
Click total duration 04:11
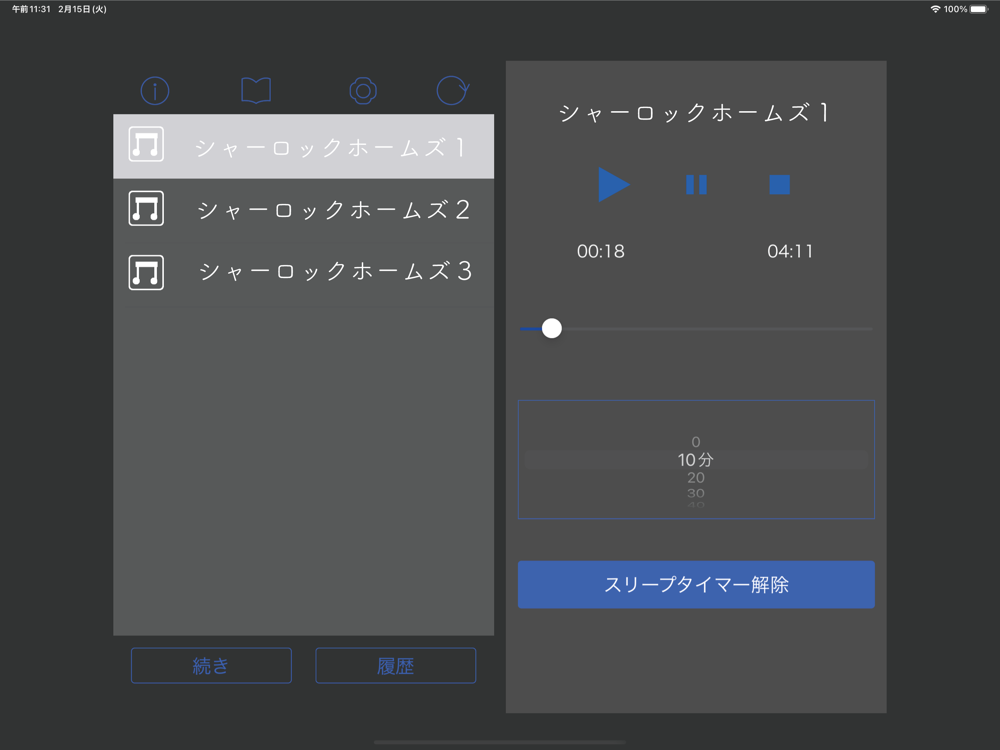point(790,251)
